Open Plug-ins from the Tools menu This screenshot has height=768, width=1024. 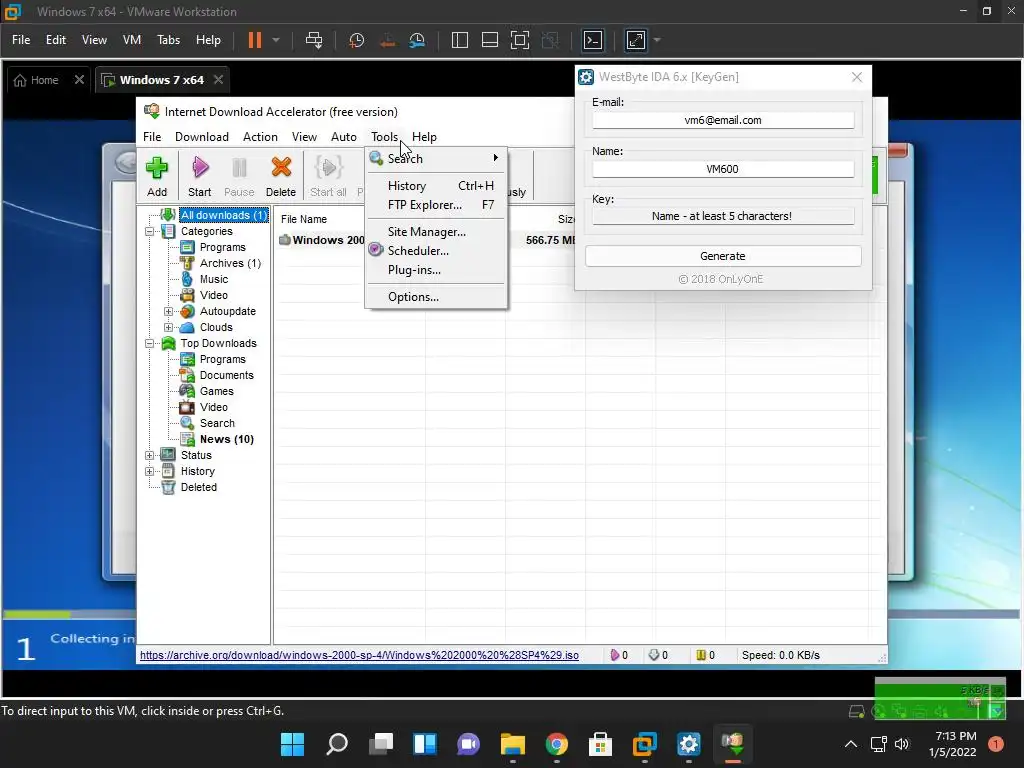point(436,270)
